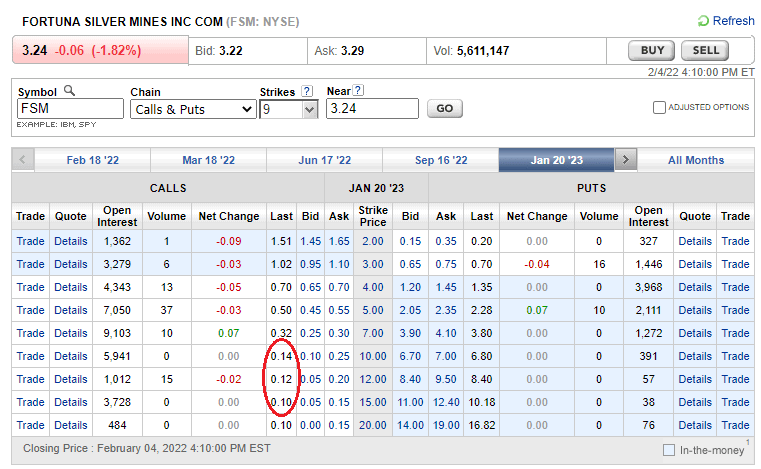The height and width of the screenshot is (469, 761).
Task: Click Trade link for 2.00 strike call
Action: (x=30, y=241)
